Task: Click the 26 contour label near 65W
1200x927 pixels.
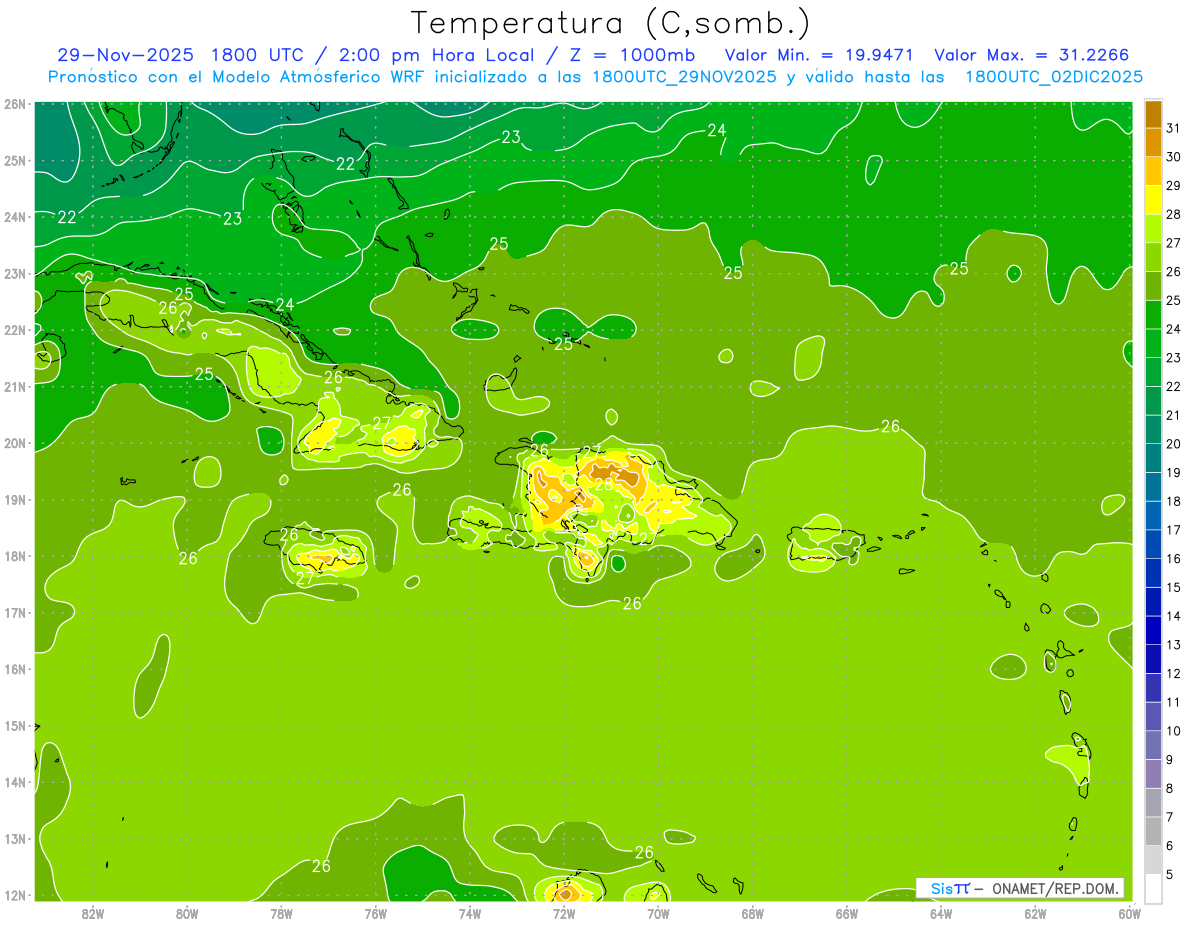Action: [890, 426]
